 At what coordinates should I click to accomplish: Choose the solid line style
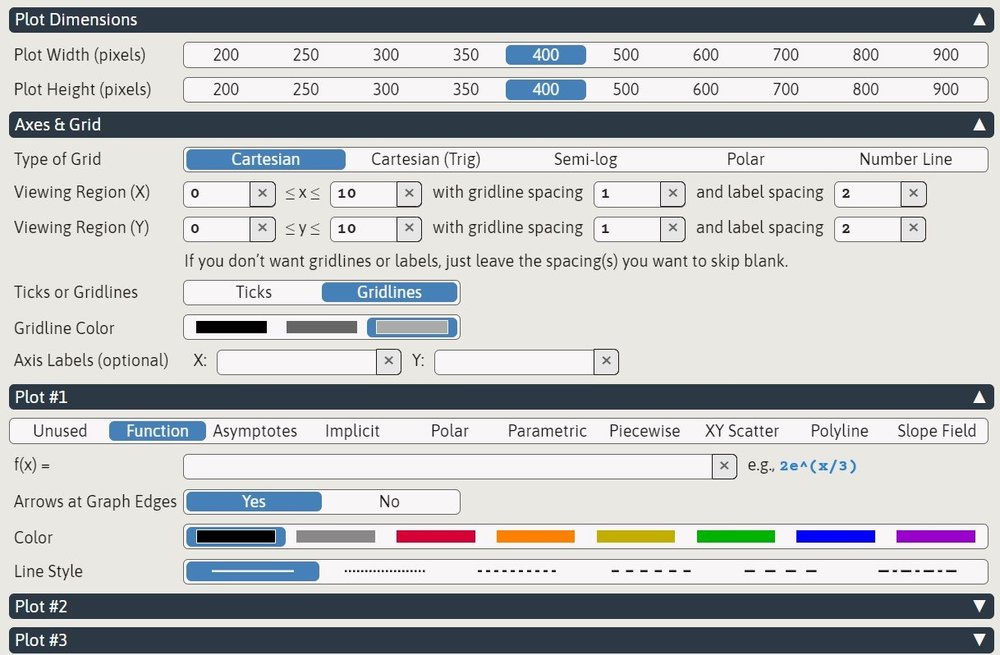(253, 571)
